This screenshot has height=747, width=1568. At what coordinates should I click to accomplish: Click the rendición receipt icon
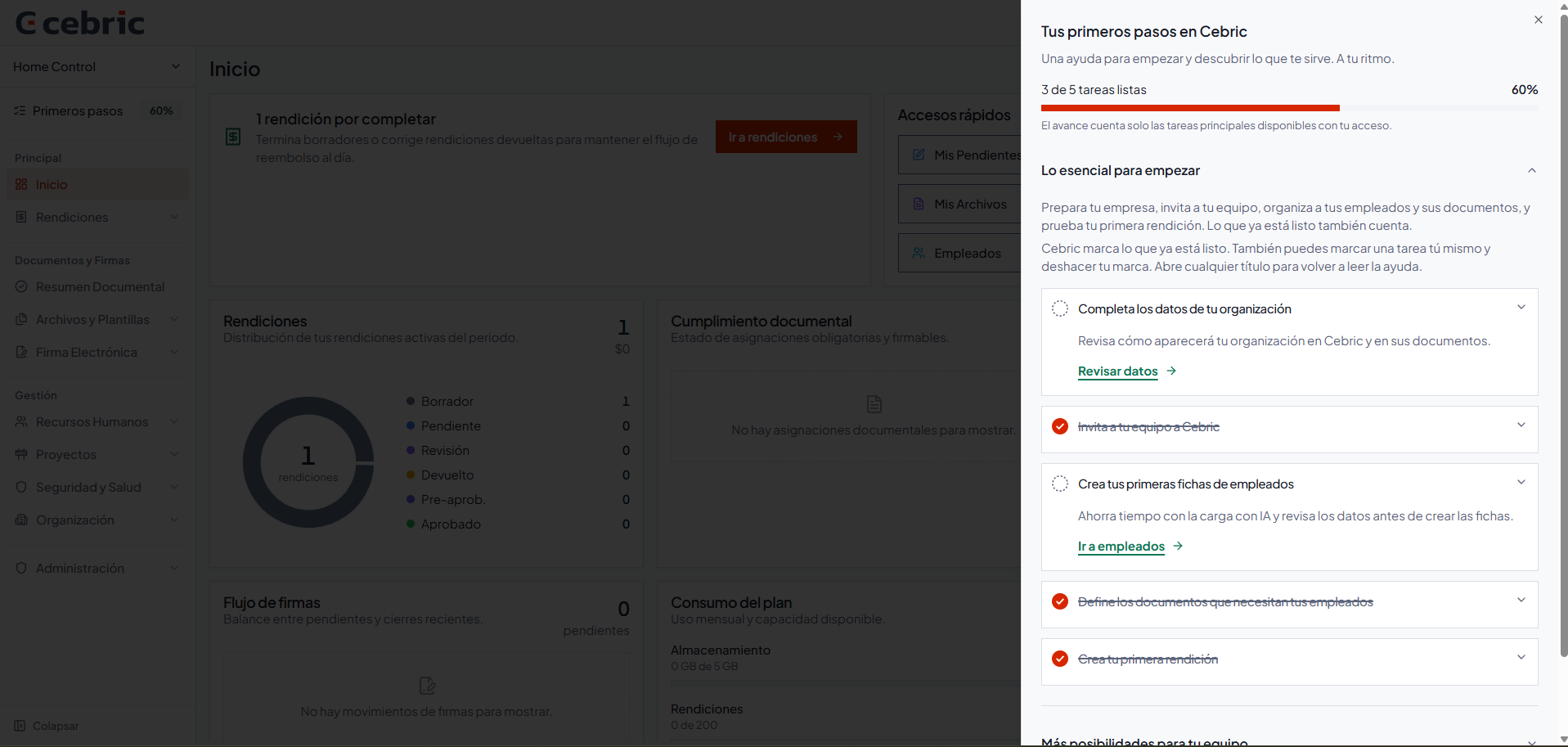(x=233, y=137)
